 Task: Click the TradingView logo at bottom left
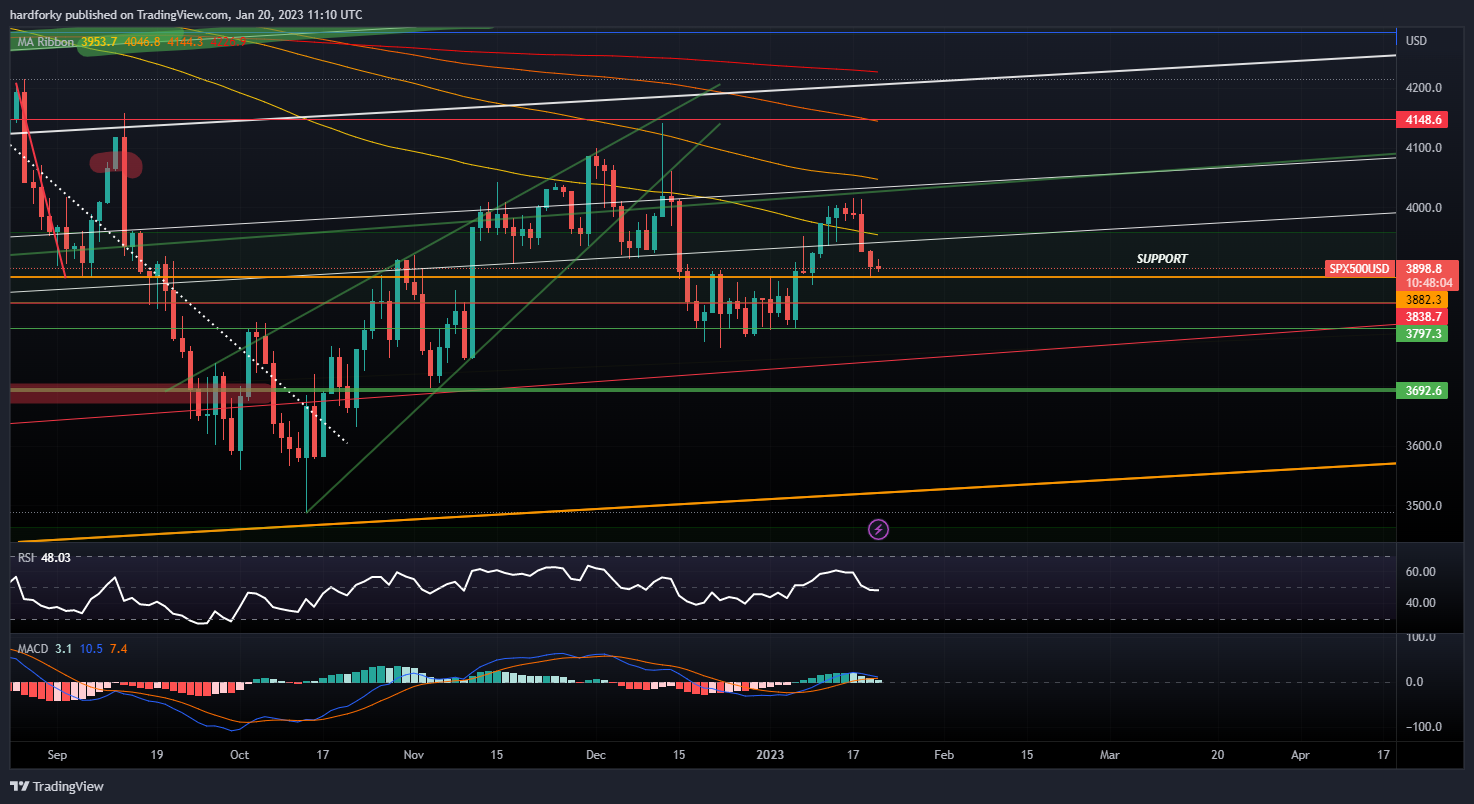pyautogui.click(x=57, y=786)
